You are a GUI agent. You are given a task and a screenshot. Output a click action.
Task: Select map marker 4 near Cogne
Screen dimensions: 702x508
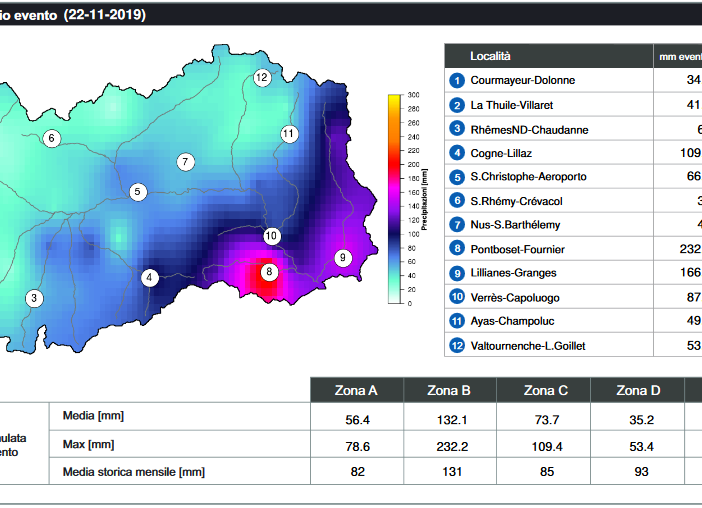coord(149,278)
